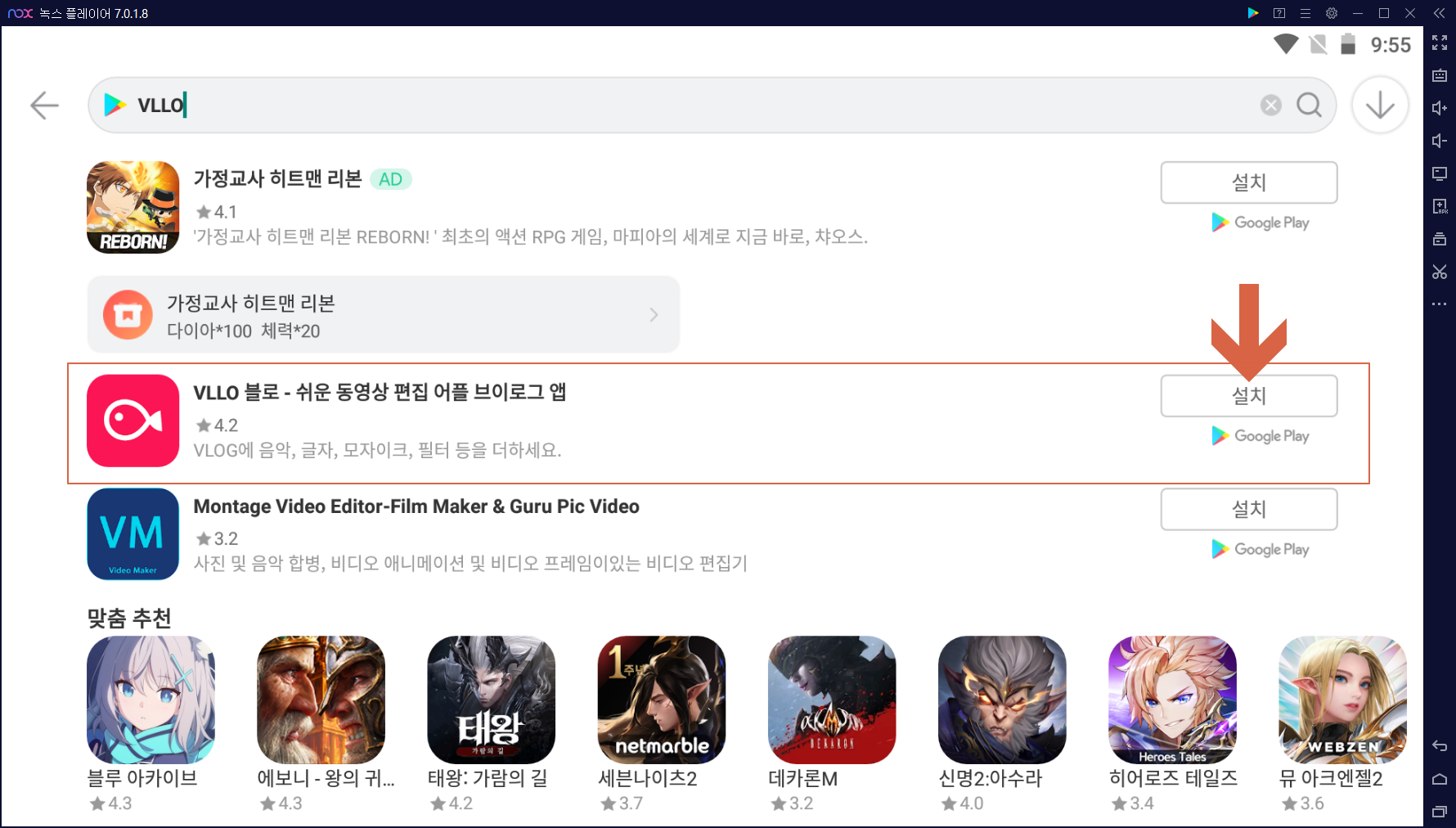1456x828 pixels.
Task: Click the no-SIM signal status icon
Action: coord(1318,44)
